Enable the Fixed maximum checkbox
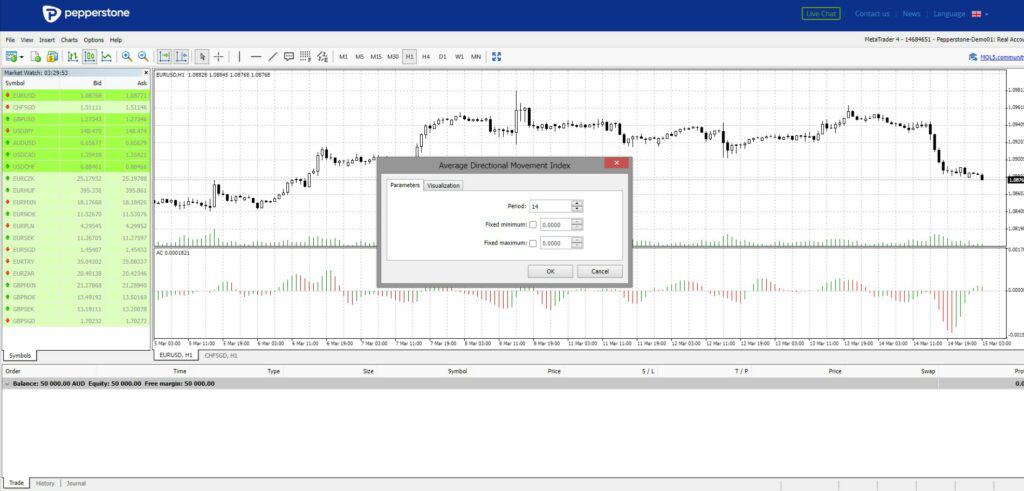1024x491 pixels. [x=533, y=243]
